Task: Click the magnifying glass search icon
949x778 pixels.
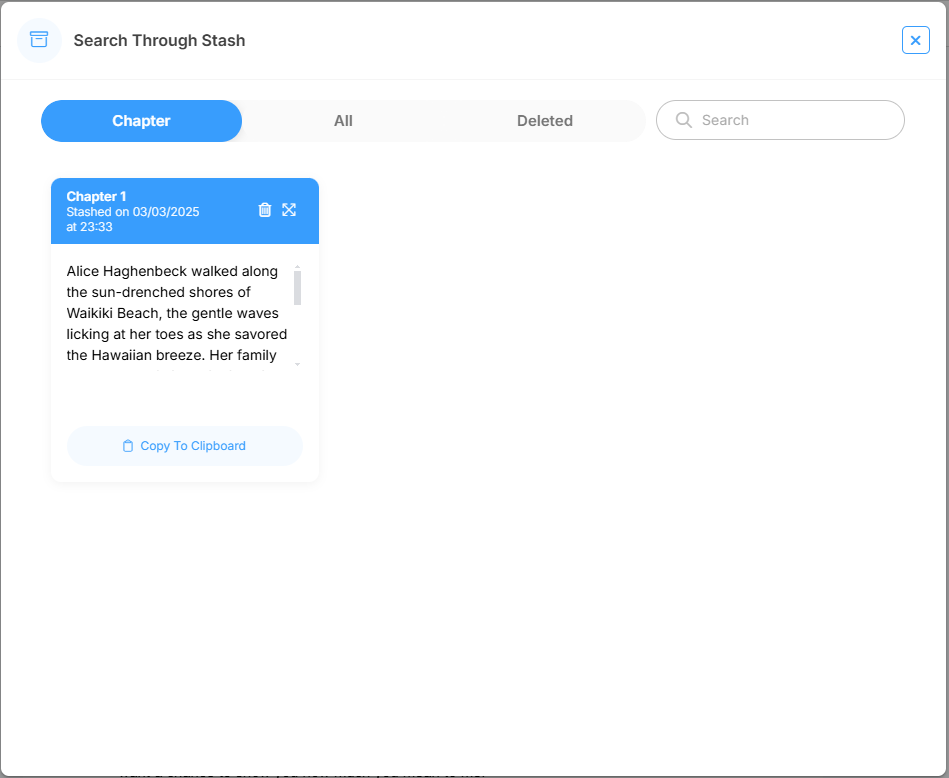Action: click(684, 120)
